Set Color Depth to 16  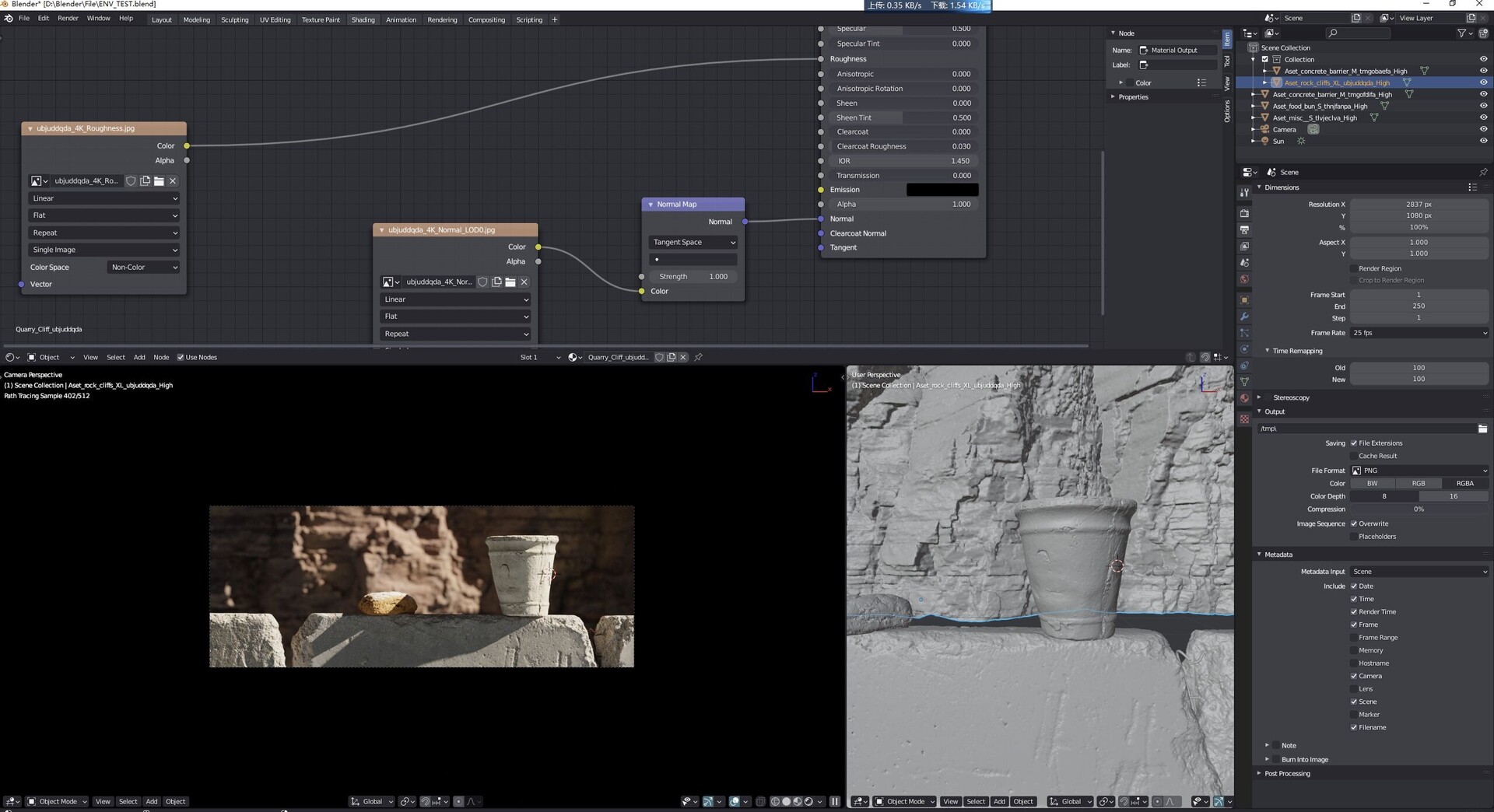point(1454,496)
